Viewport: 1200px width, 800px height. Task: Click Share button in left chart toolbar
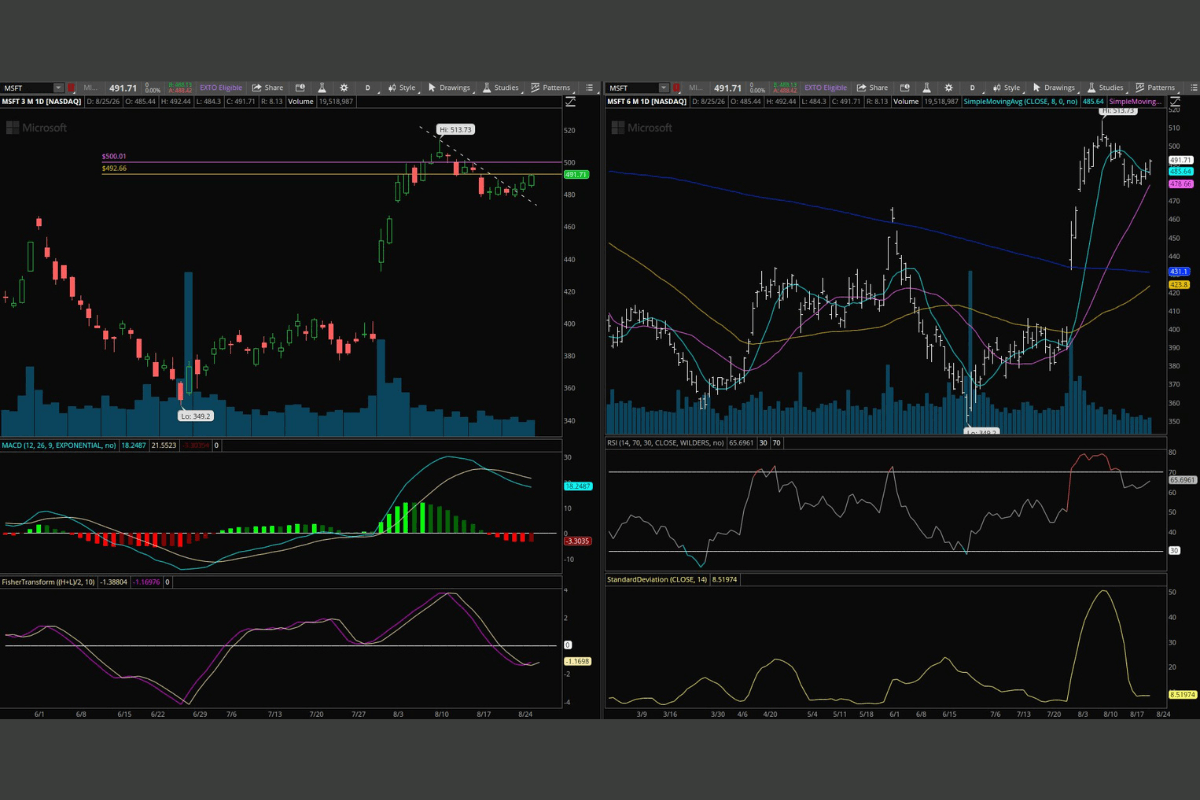tap(267, 88)
